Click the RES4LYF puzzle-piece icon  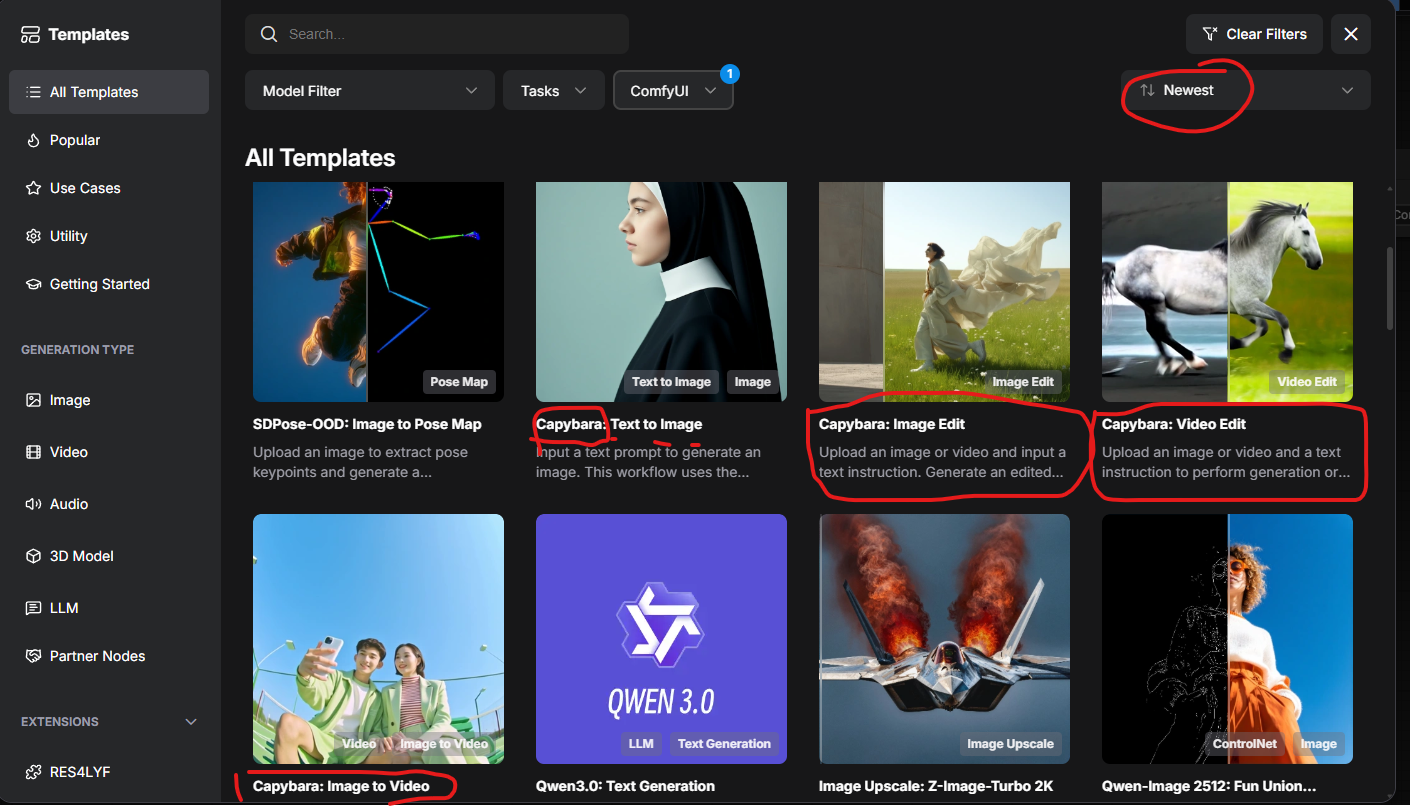click(x=32, y=772)
